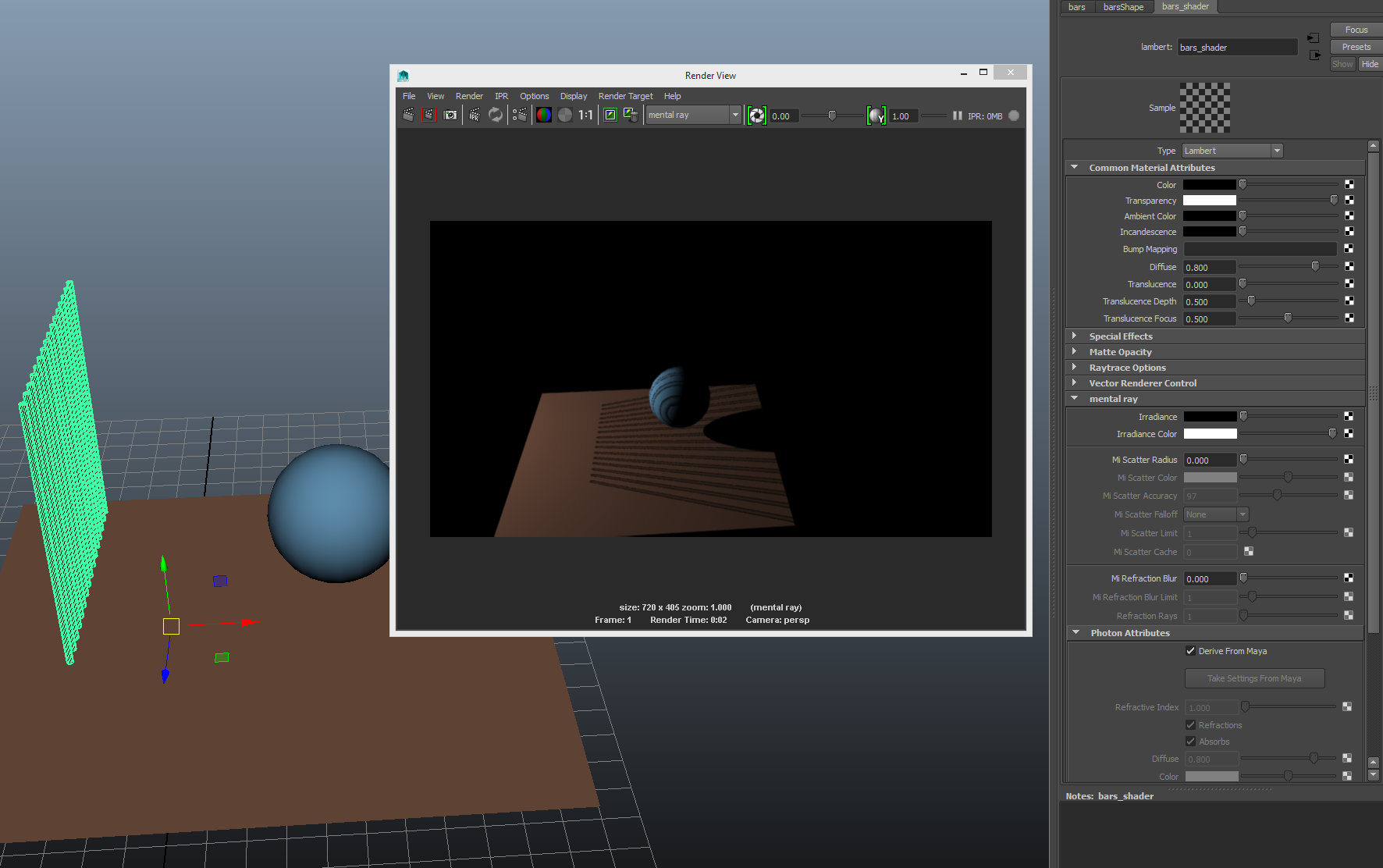The image size is (1383, 868).
Task: Open the mental ray renderer dropdown
Action: tap(692, 115)
